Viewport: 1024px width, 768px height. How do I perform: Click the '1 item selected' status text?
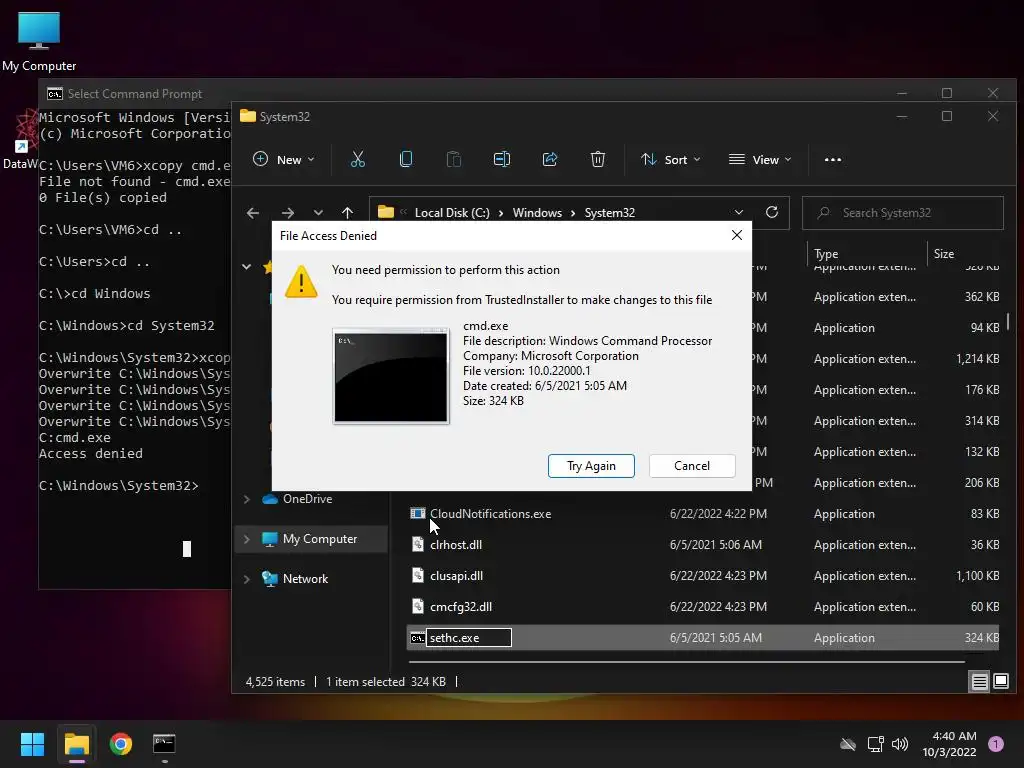click(365, 682)
